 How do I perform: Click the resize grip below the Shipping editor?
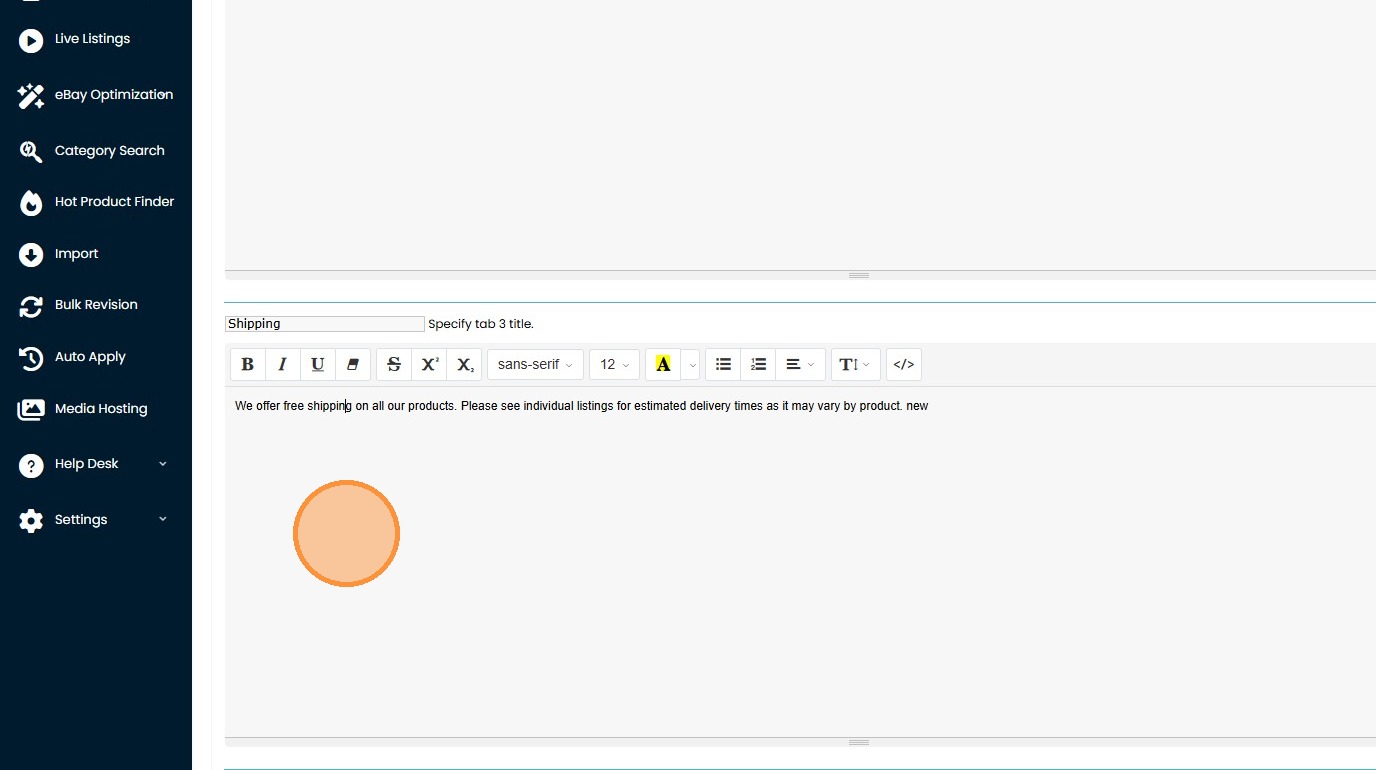859,742
